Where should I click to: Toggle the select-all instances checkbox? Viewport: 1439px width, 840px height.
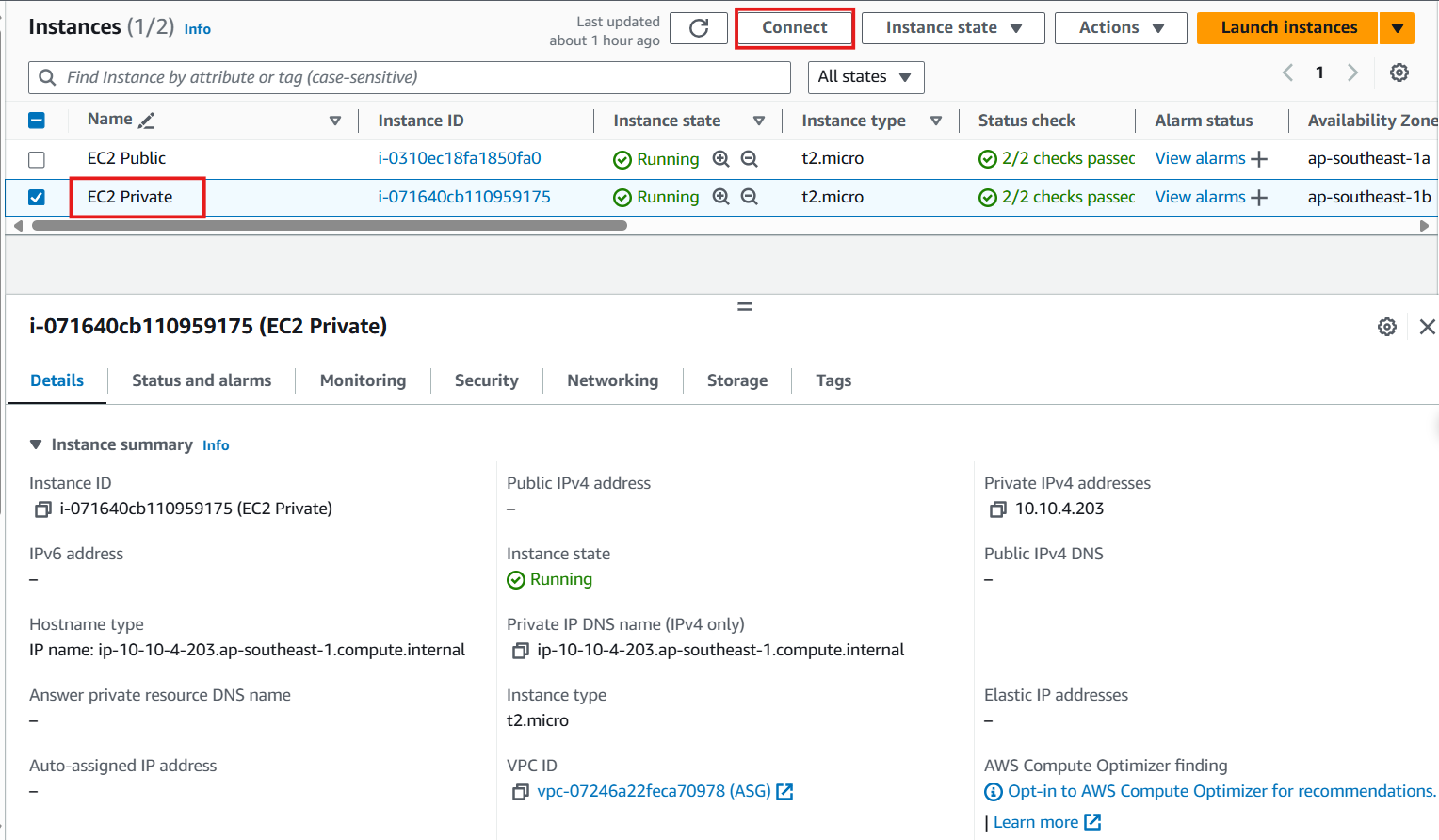[x=37, y=121]
